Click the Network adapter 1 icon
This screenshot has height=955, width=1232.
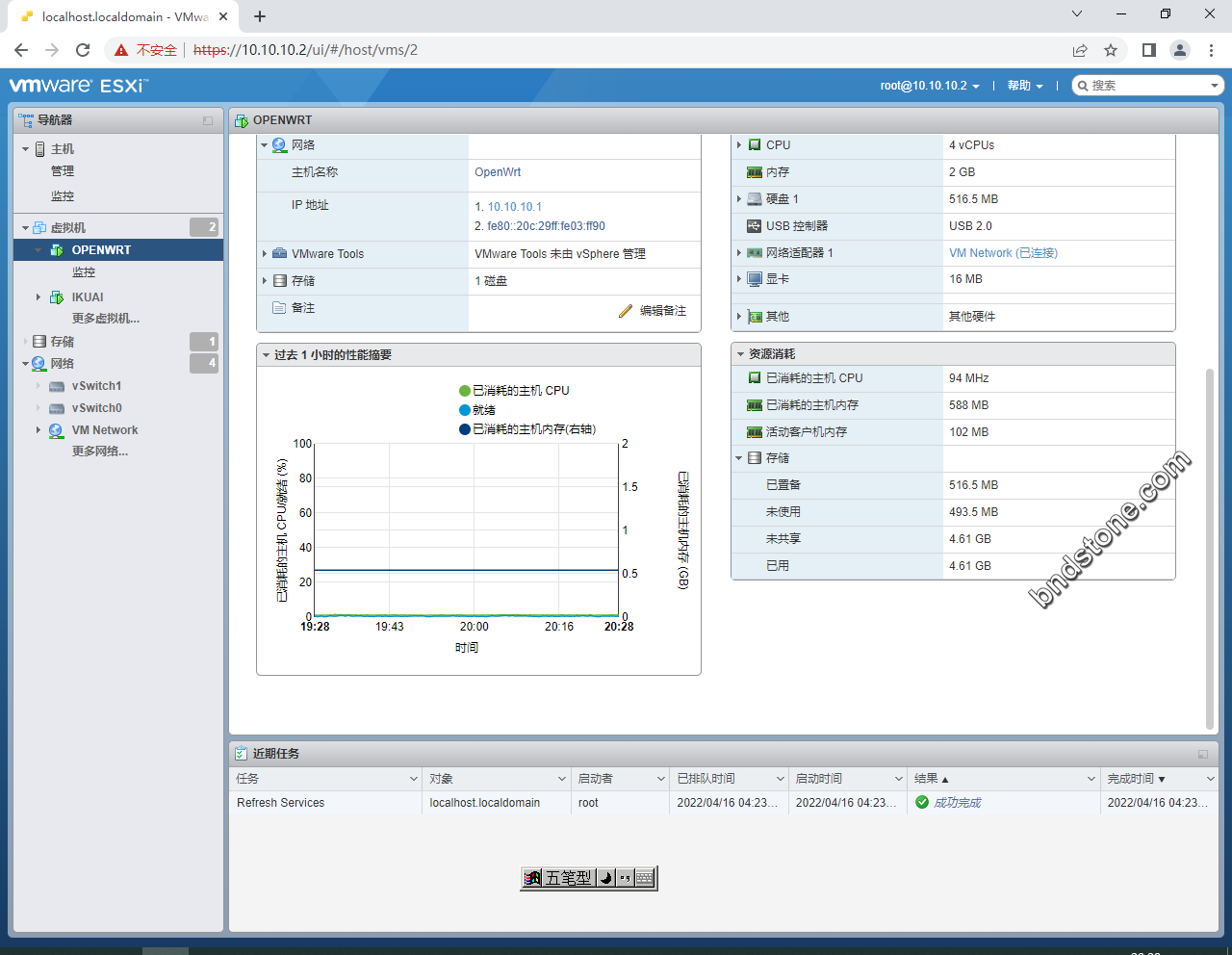755,253
